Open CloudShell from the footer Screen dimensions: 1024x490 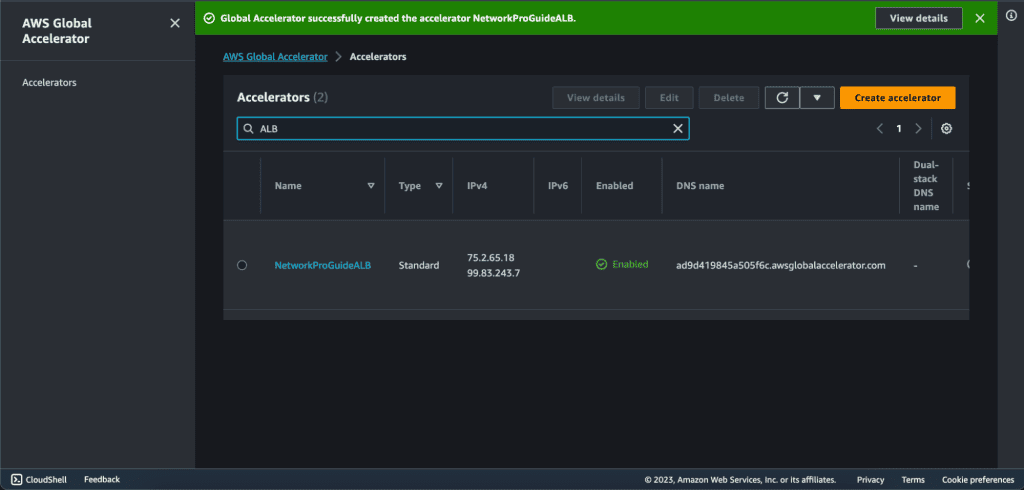click(x=39, y=480)
